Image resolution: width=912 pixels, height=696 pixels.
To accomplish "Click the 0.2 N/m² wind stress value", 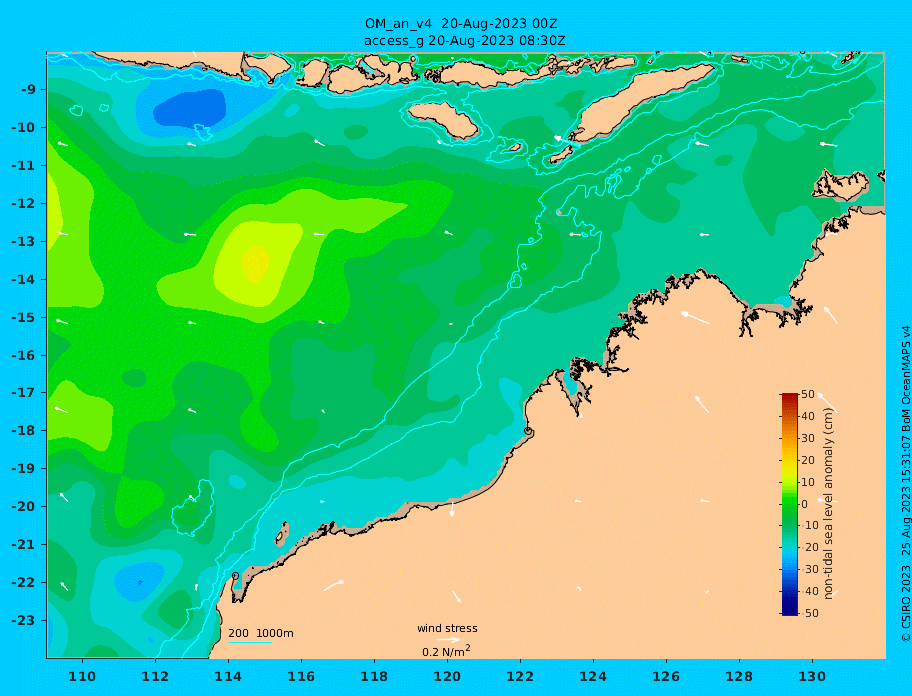I will click(x=446, y=651).
